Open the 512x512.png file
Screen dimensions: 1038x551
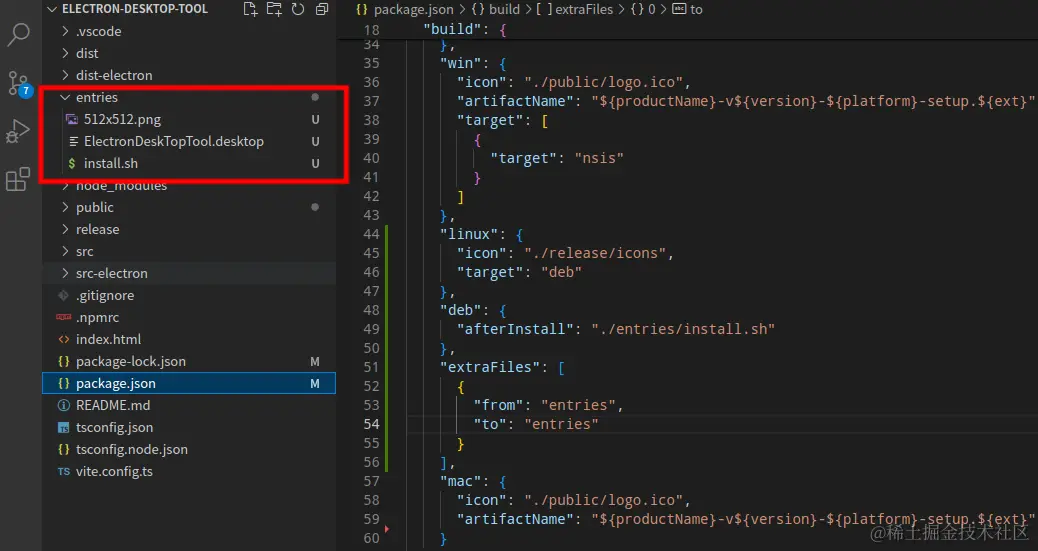[x=189, y=119]
